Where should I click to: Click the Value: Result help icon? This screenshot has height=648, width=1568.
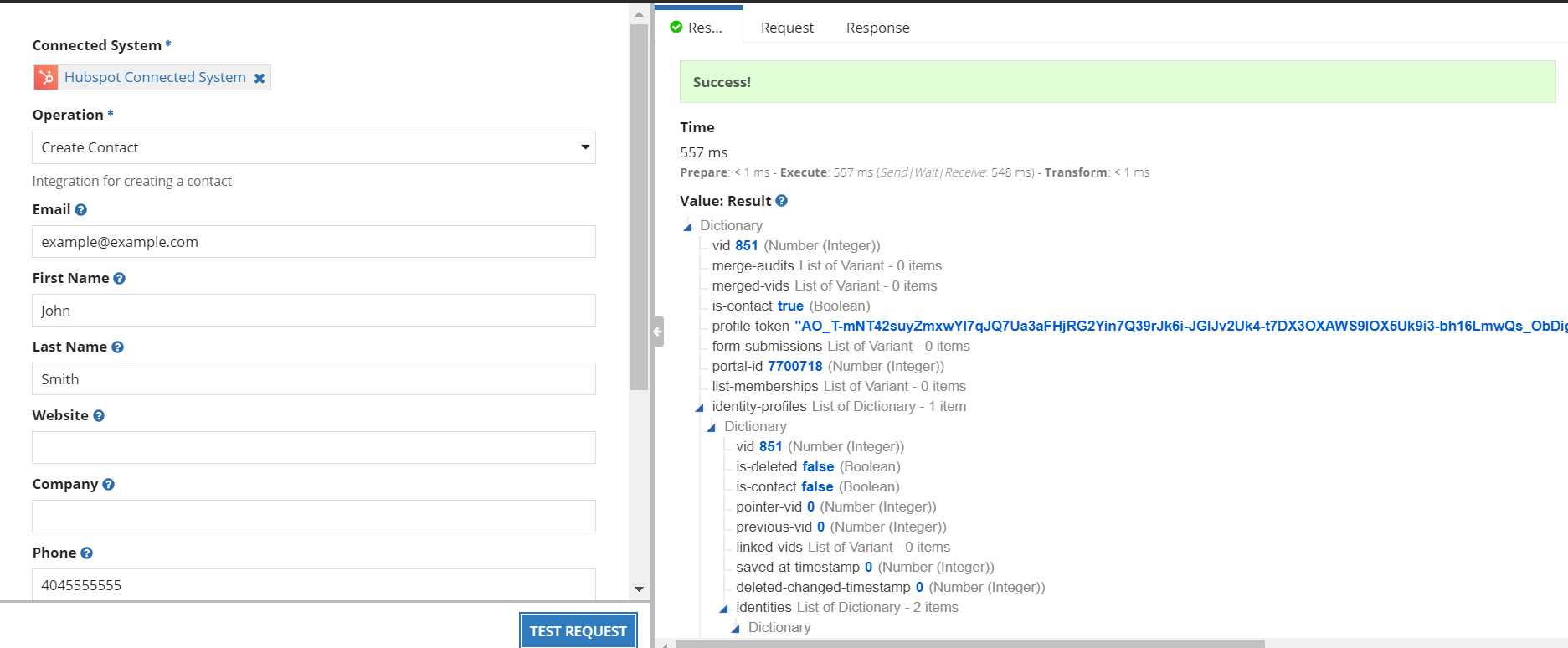point(781,201)
